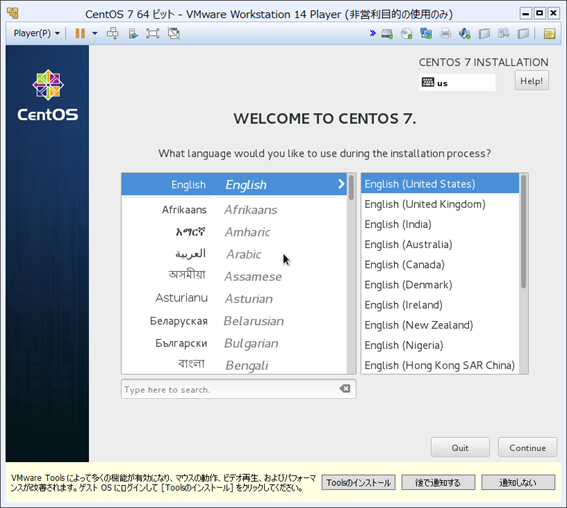The image size is (567, 508).
Task: Click the hard disk device icon
Action: 387,34
